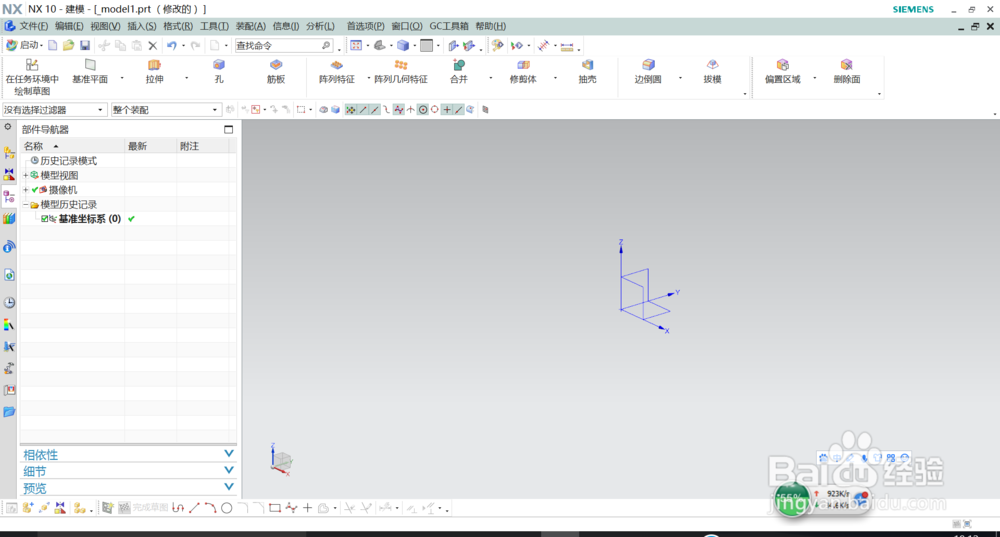Select the Trim Body (修剪体) tool
The width and height of the screenshot is (1000, 537).
[x=523, y=71]
